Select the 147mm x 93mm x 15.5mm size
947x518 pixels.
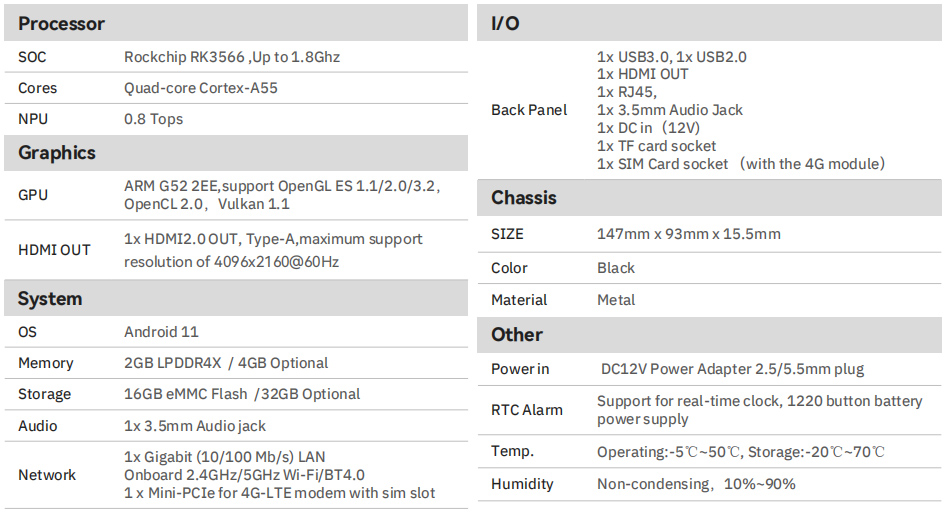click(x=689, y=234)
